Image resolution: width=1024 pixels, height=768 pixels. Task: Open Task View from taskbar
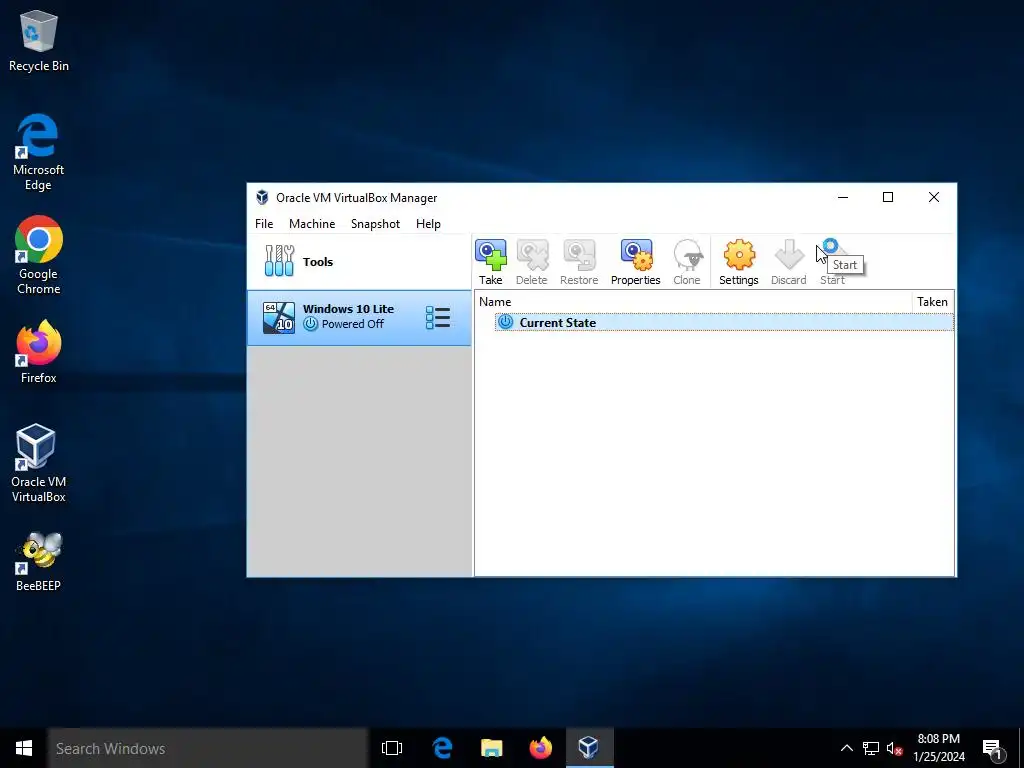[x=392, y=748]
